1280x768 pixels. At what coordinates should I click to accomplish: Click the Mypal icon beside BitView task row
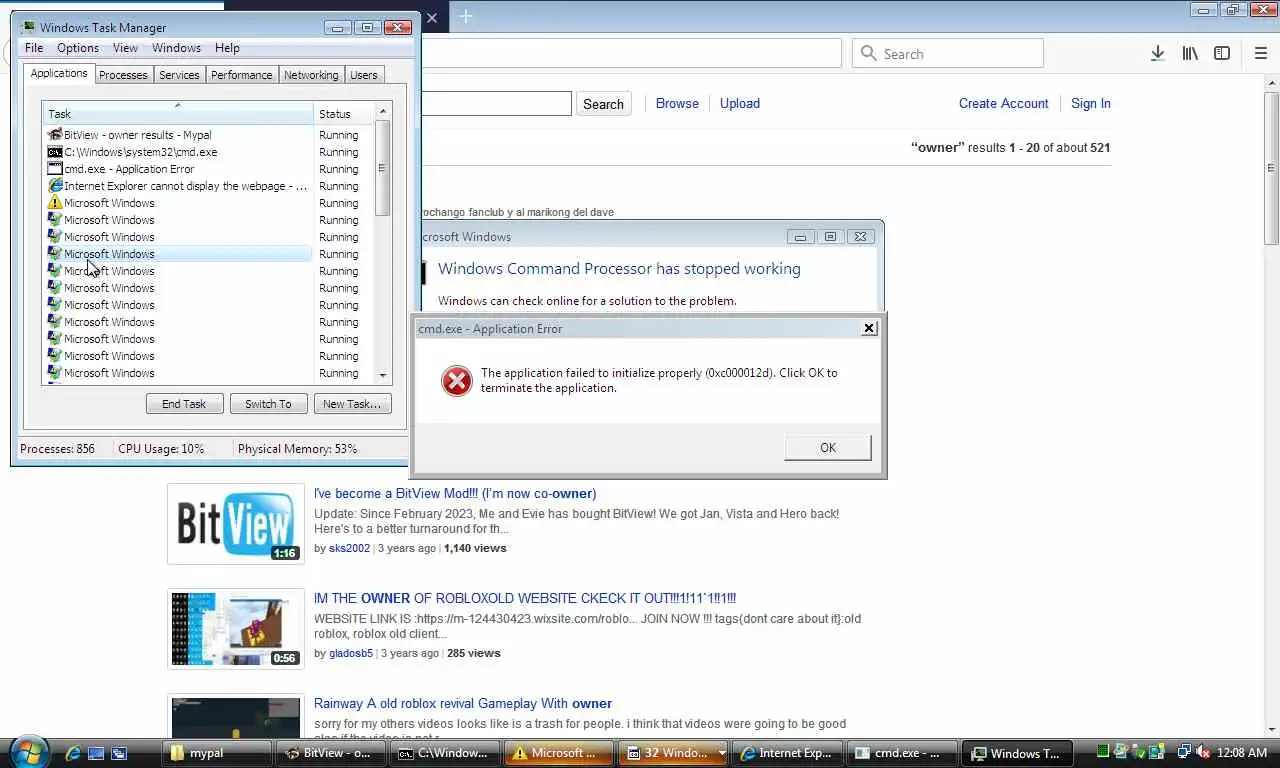pos(55,135)
